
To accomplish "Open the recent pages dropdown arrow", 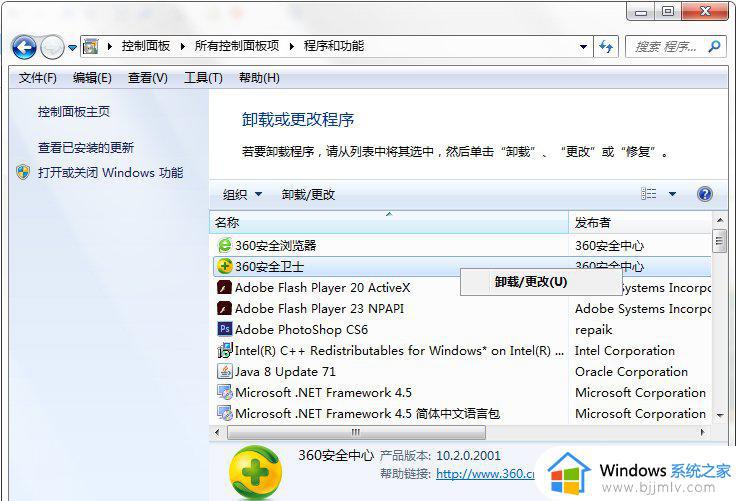I will (x=72, y=47).
